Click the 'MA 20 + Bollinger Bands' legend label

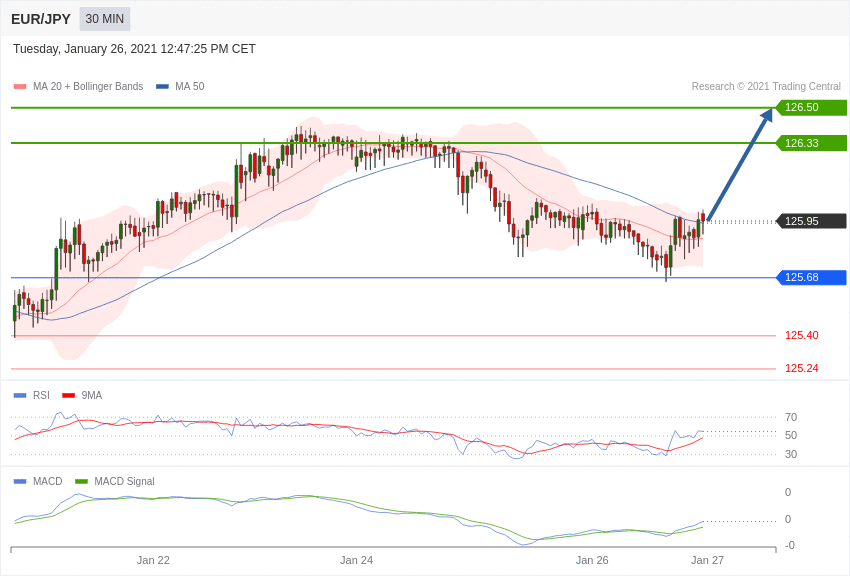88,87
